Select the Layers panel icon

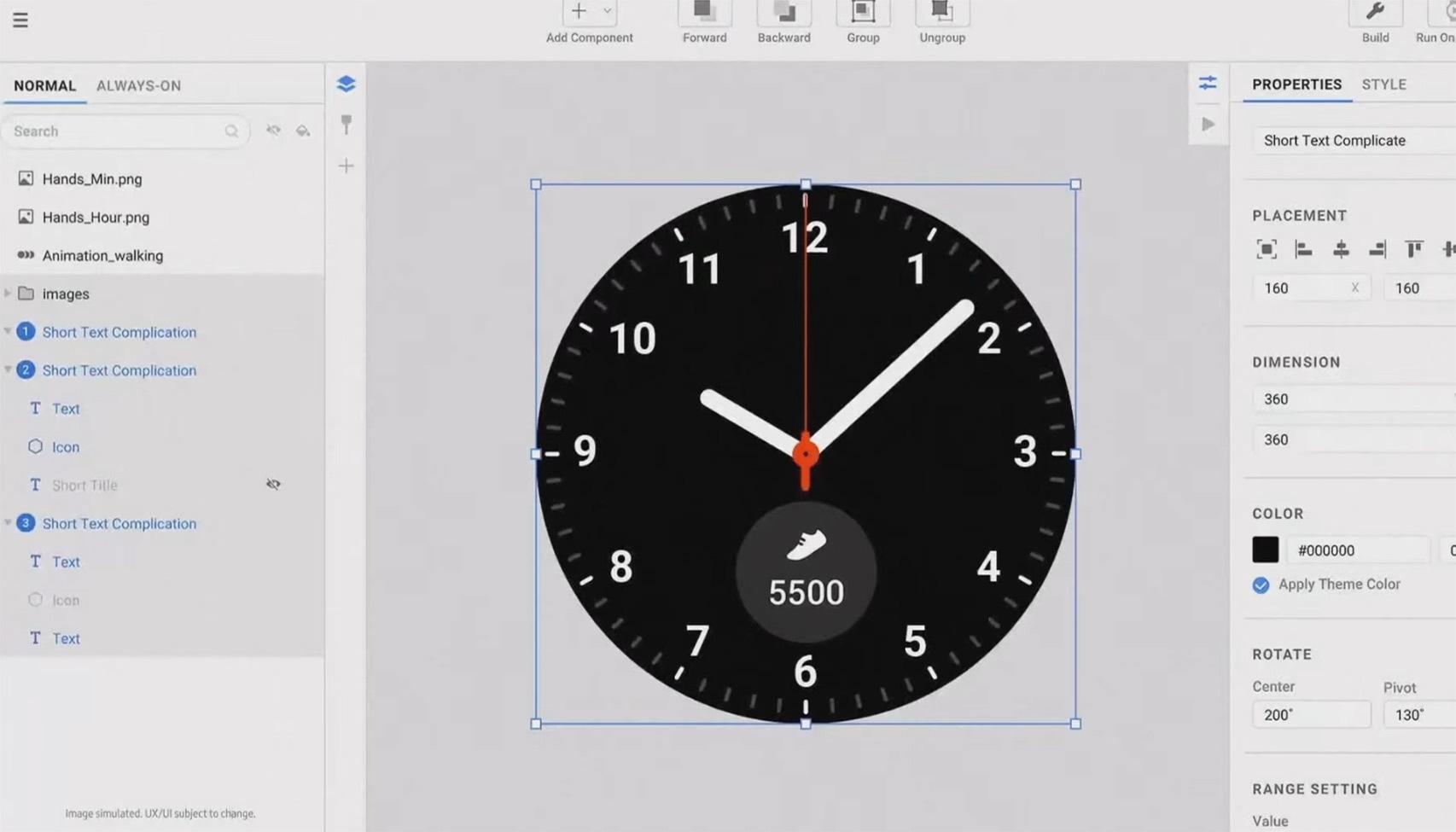[x=346, y=83]
